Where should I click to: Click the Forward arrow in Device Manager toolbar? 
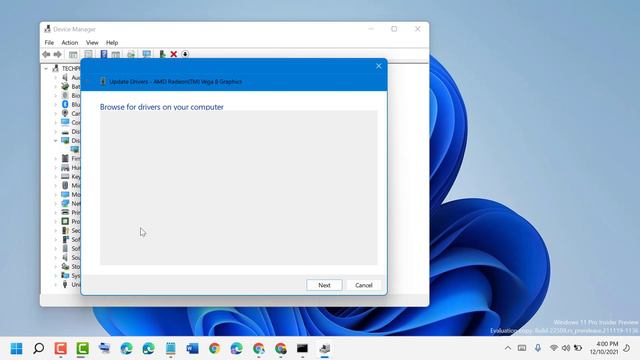pyautogui.click(x=58, y=54)
